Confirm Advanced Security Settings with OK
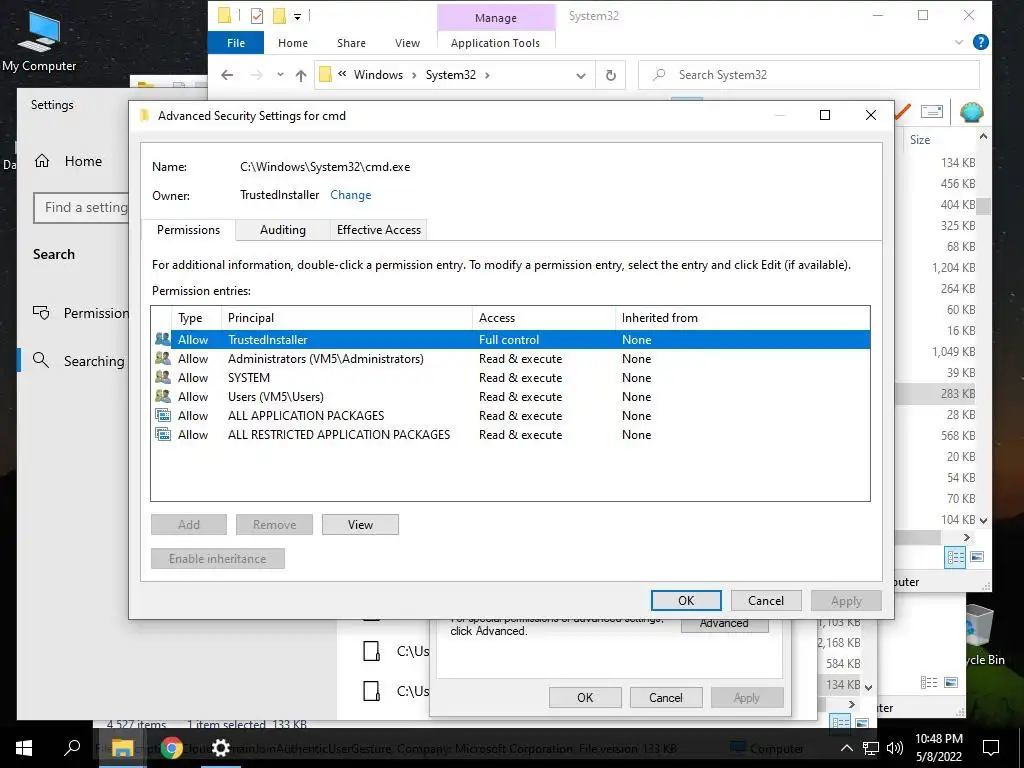 coord(686,600)
